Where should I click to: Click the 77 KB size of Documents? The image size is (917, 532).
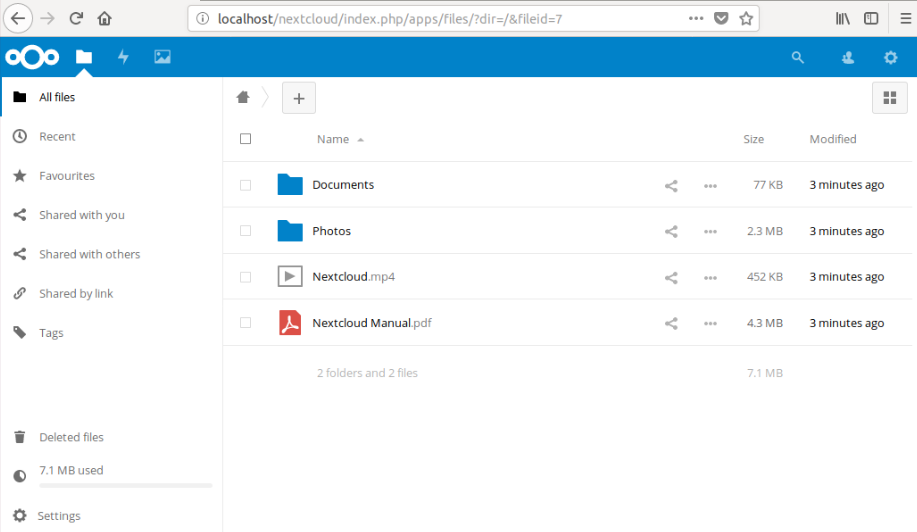coord(768,185)
